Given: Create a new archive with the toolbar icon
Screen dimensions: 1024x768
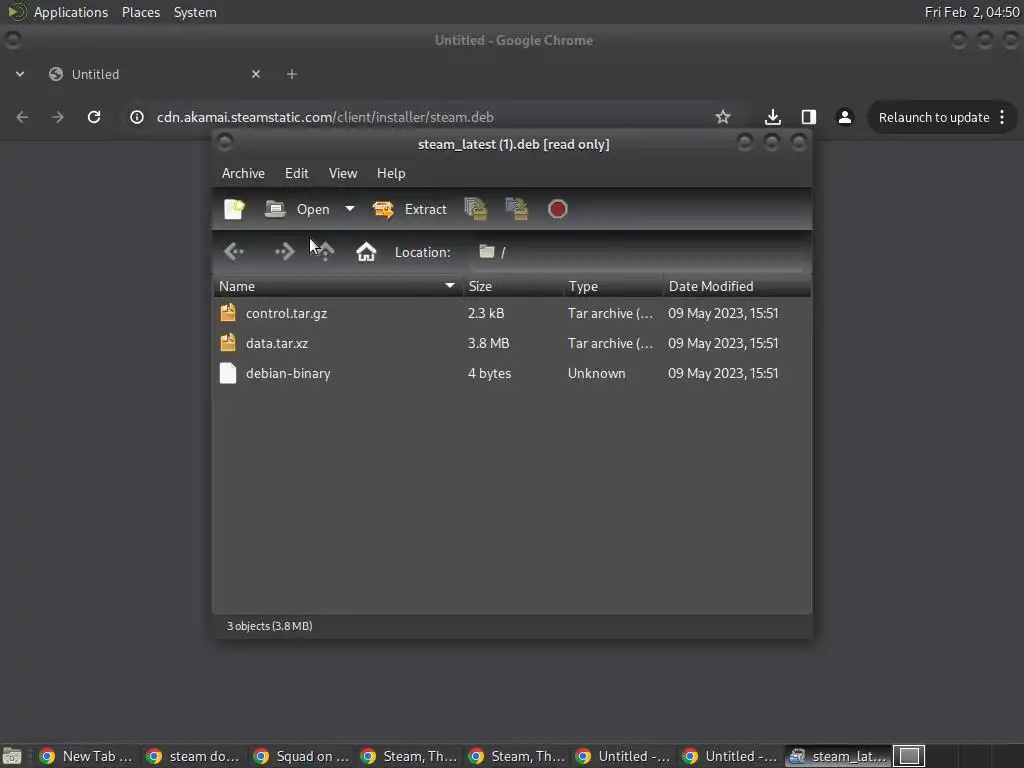Looking at the screenshot, I should pos(234,209).
